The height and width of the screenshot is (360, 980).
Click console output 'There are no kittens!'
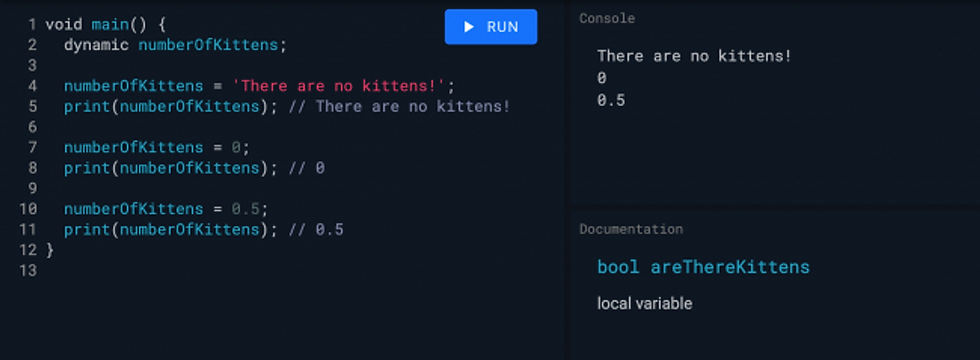pos(694,56)
